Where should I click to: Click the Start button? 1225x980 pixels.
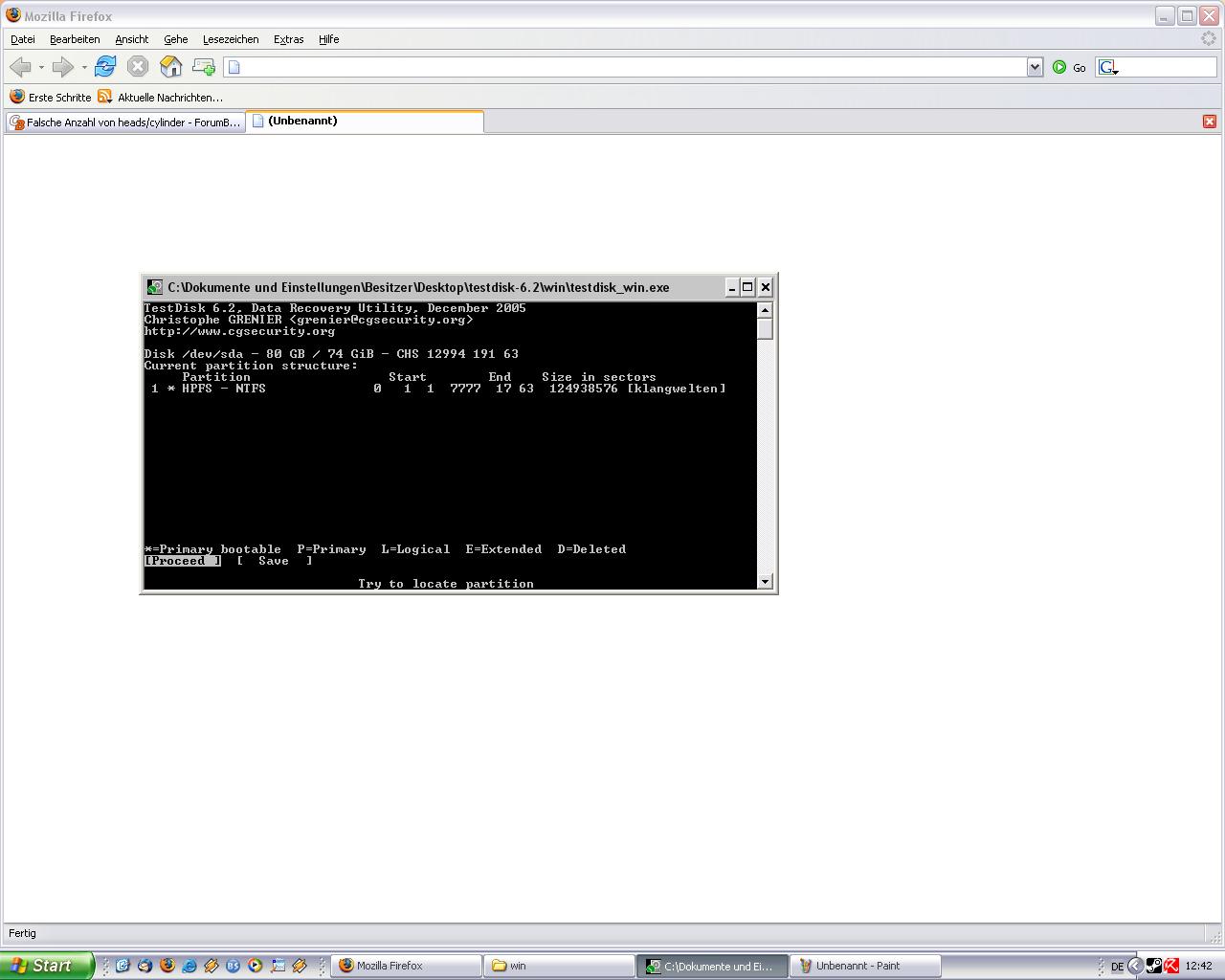pyautogui.click(x=47, y=966)
